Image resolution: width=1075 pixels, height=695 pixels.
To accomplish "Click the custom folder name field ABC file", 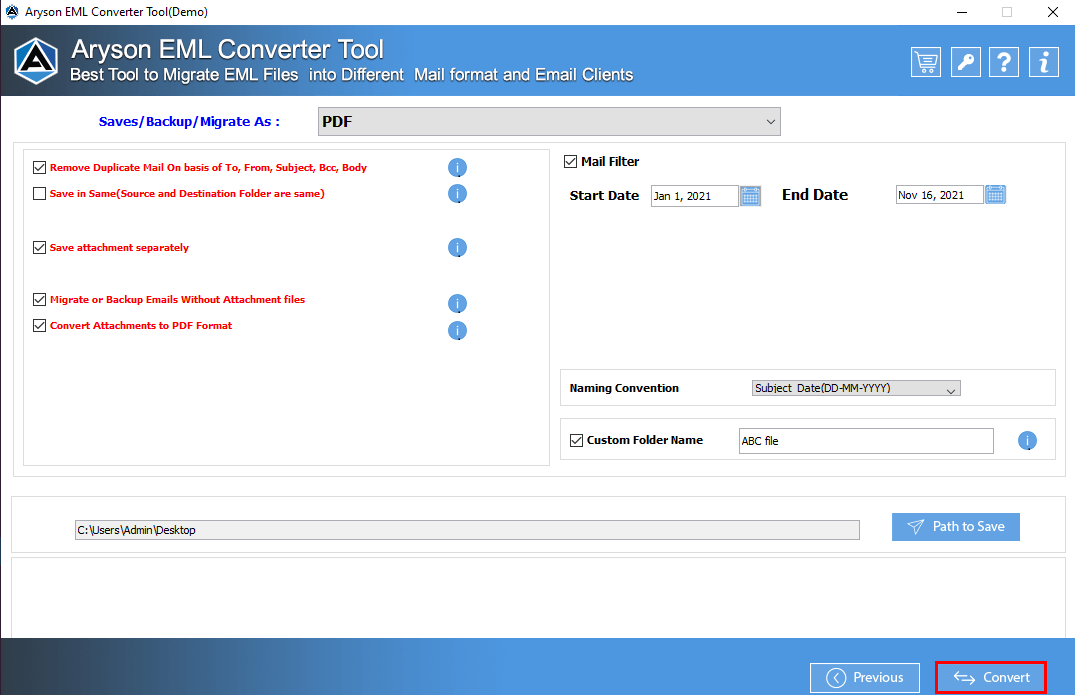I will (866, 441).
